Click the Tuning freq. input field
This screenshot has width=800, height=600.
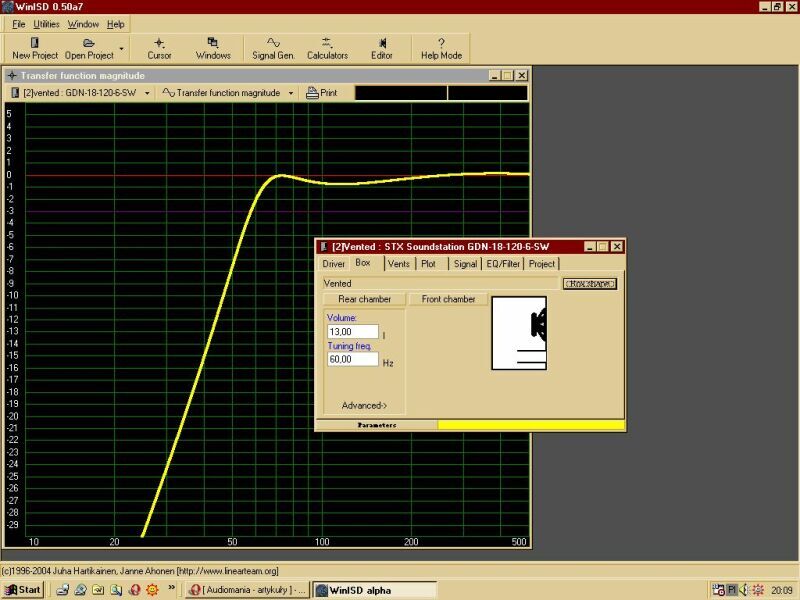point(353,359)
